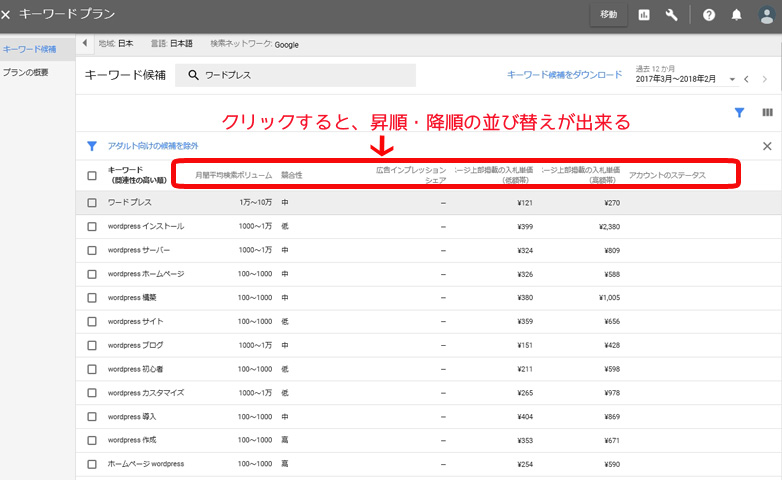
Task: Click the 1万～10万 search volume cell
Action: pos(255,203)
